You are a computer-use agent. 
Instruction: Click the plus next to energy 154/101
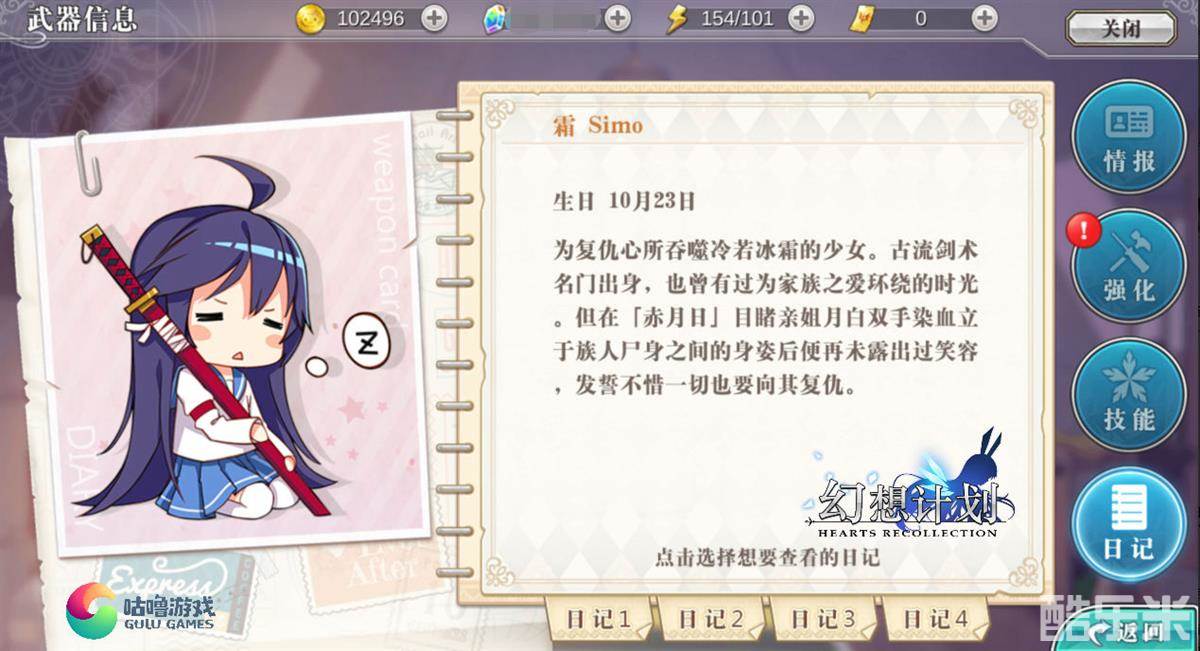801,18
